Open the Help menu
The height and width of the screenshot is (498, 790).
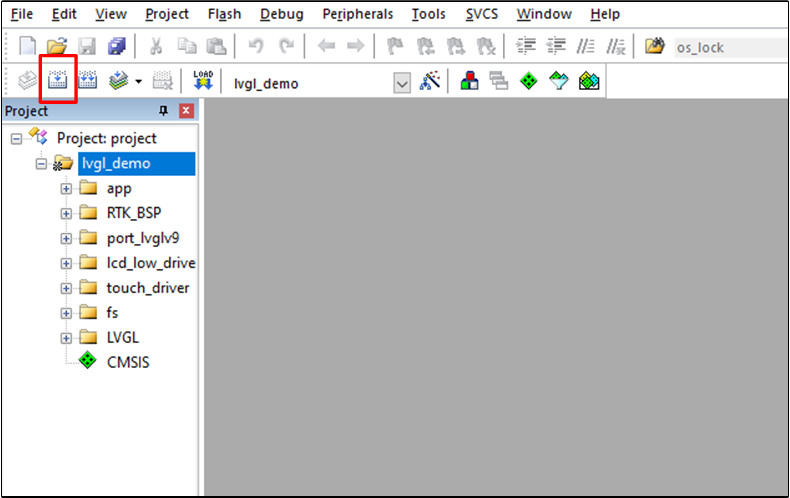click(605, 14)
